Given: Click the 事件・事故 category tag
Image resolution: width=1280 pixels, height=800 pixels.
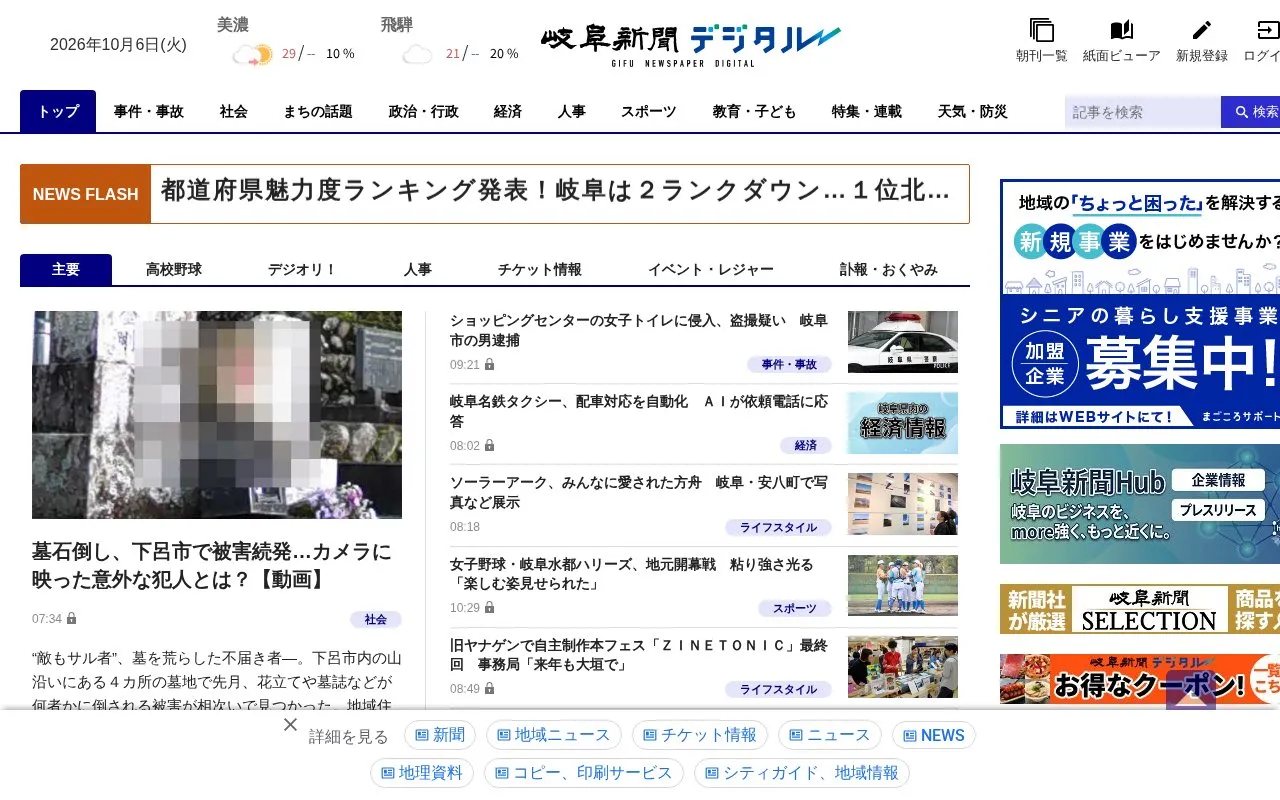Looking at the screenshot, I should 789,365.
